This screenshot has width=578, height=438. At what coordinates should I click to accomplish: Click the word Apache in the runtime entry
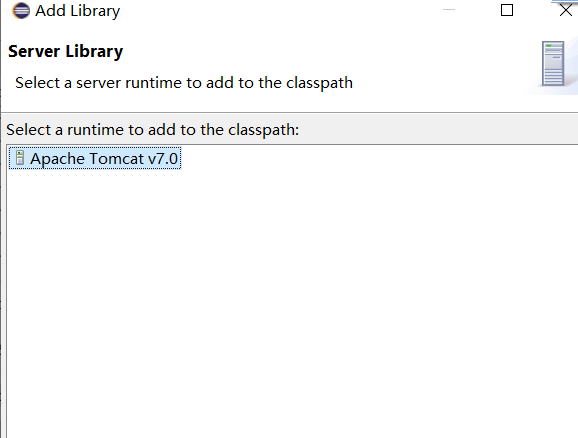58,159
